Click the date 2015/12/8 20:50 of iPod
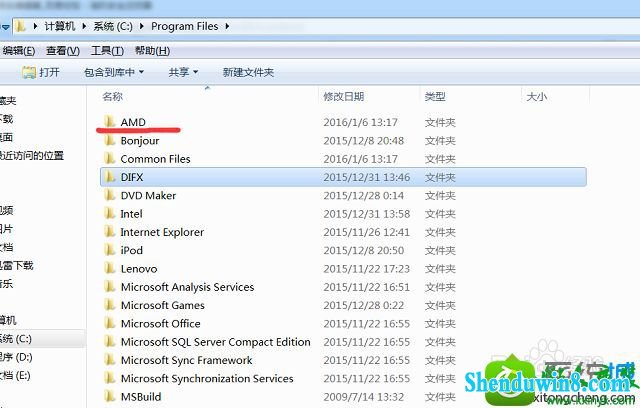 pos(364,250)
